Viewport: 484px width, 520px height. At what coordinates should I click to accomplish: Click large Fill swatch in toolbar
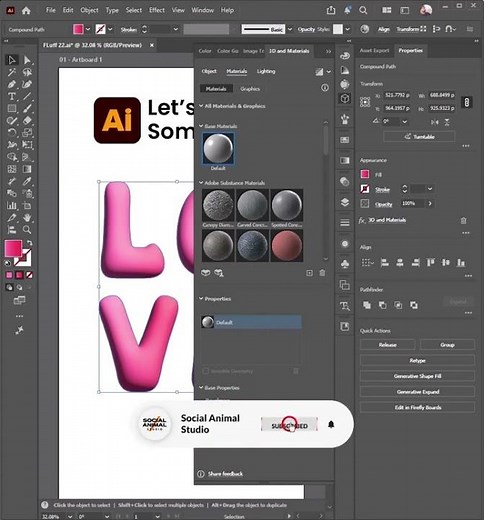[x=13, y=249]
